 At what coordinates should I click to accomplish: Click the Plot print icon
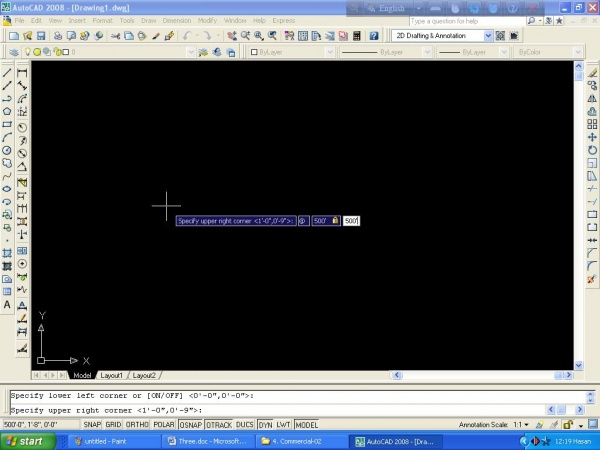coord(58,36)
